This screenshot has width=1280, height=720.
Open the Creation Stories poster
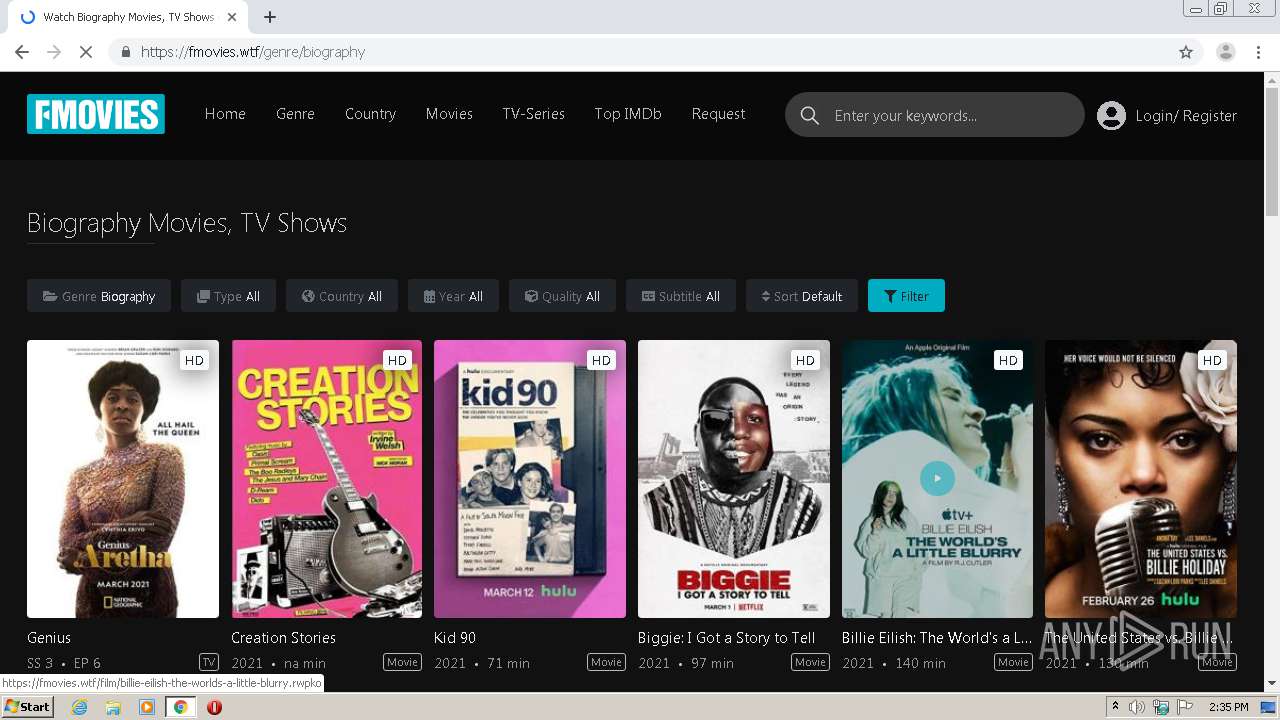point(327,479)
